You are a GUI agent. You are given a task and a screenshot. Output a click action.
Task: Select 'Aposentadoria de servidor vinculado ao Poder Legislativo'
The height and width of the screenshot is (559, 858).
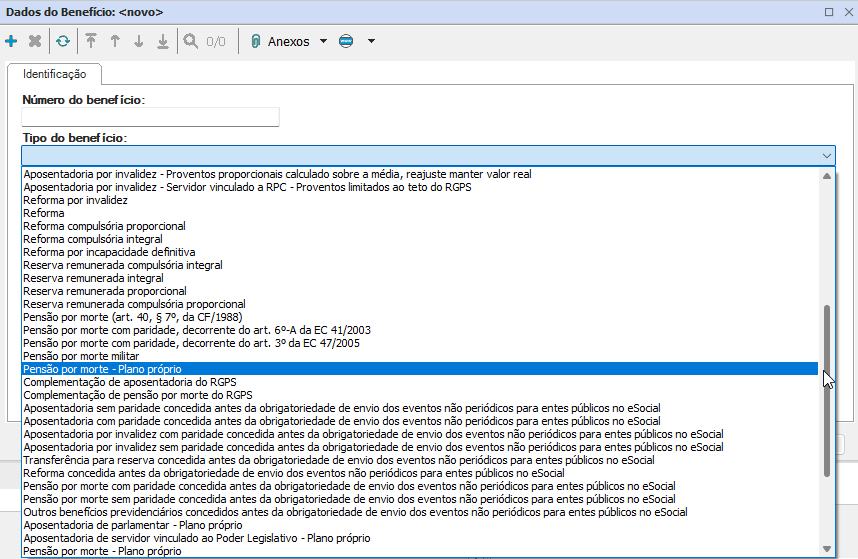pyautogui.click(x=420, y=538)
